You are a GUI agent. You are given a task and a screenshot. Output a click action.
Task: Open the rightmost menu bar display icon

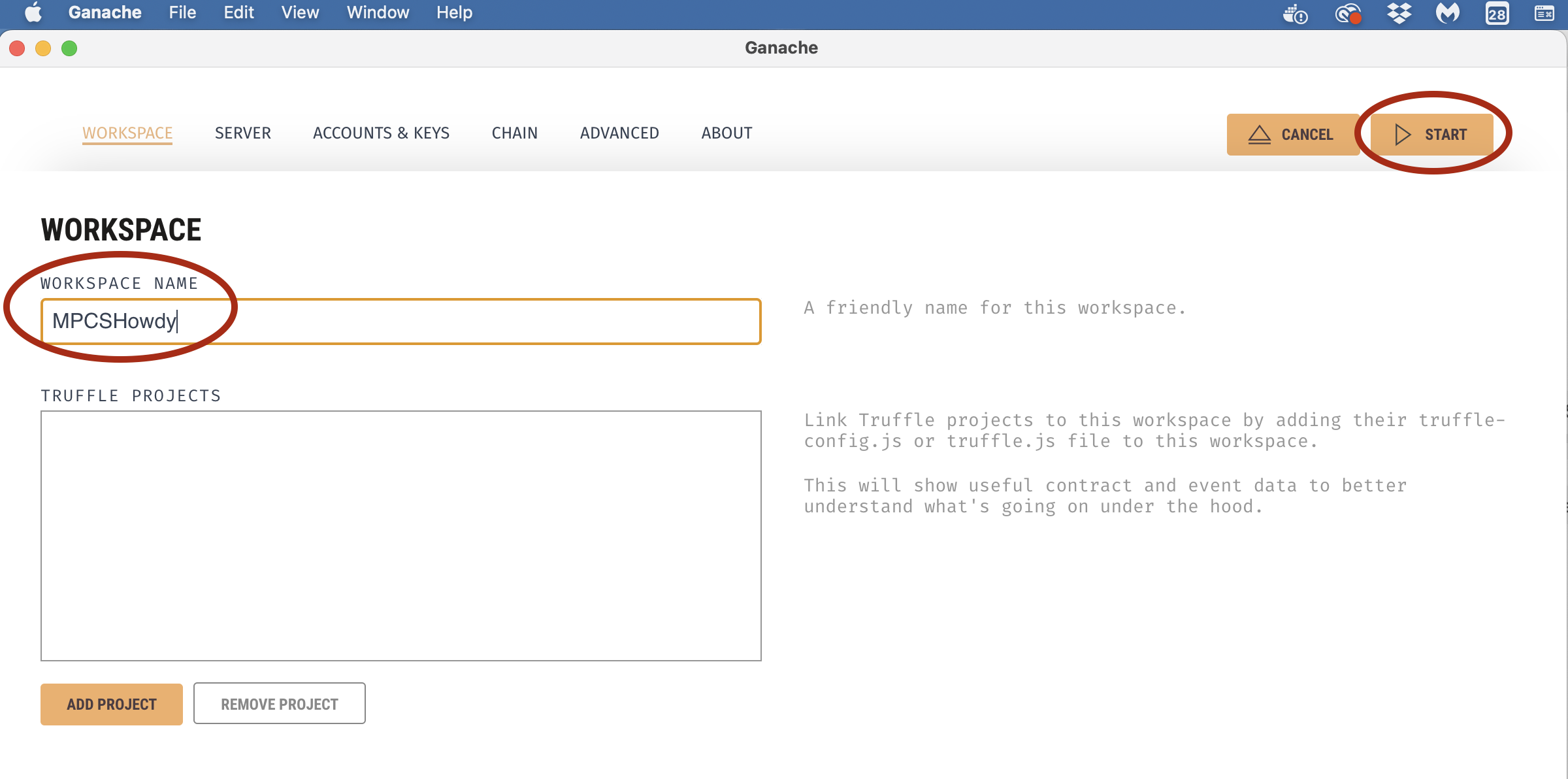click(x=1544, y=13)
